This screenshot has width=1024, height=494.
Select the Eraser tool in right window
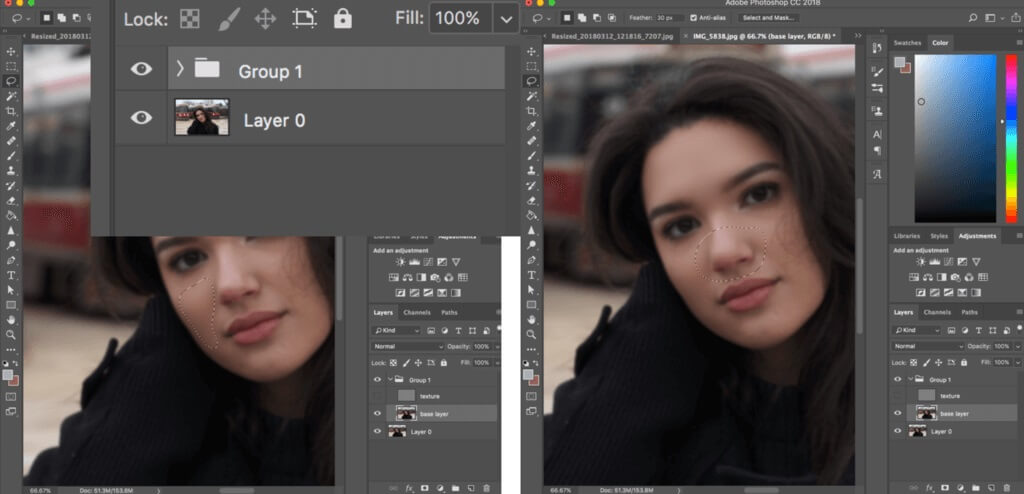point(532,201)
